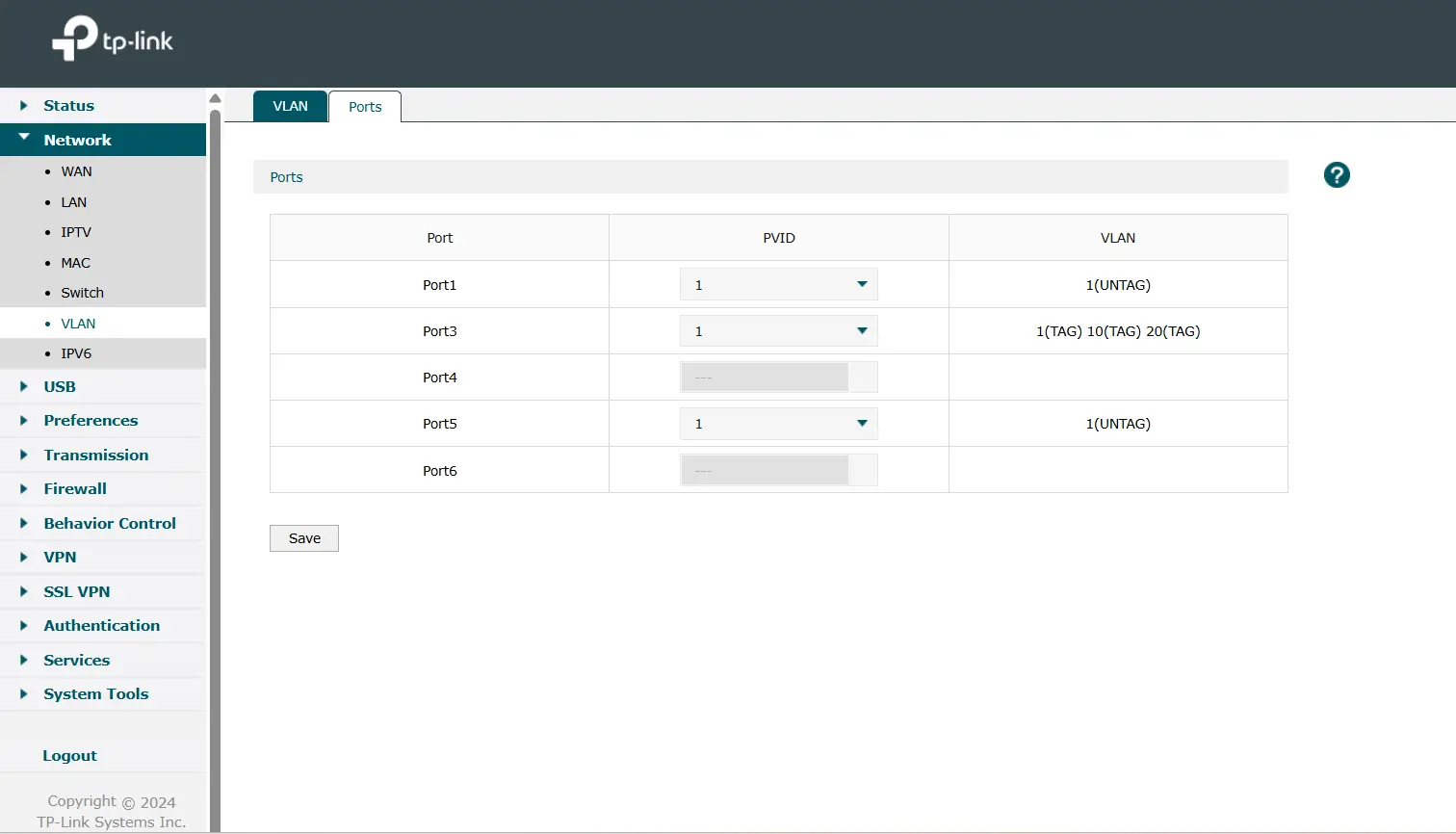This screenshot has height=834, width=1456.
Task: Open Port1 PVID dropdown
Action: pyautogui.click(x=778, y=285)
